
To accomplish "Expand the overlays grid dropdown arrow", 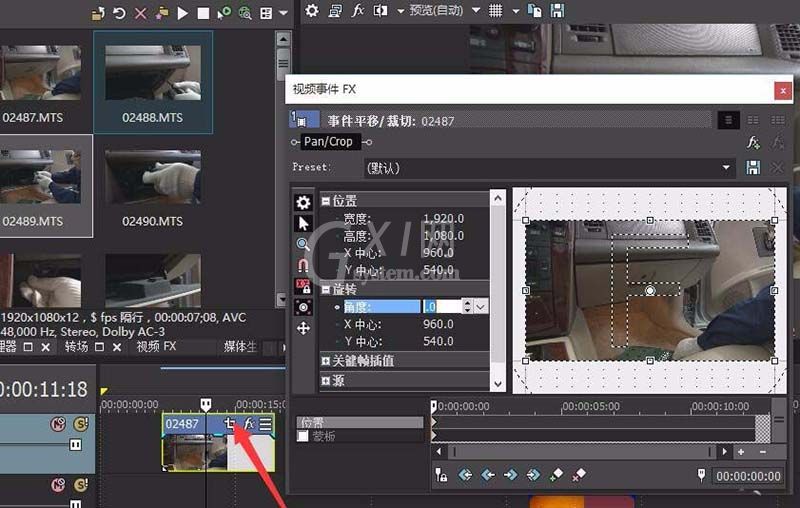I will tap(515, 11).
